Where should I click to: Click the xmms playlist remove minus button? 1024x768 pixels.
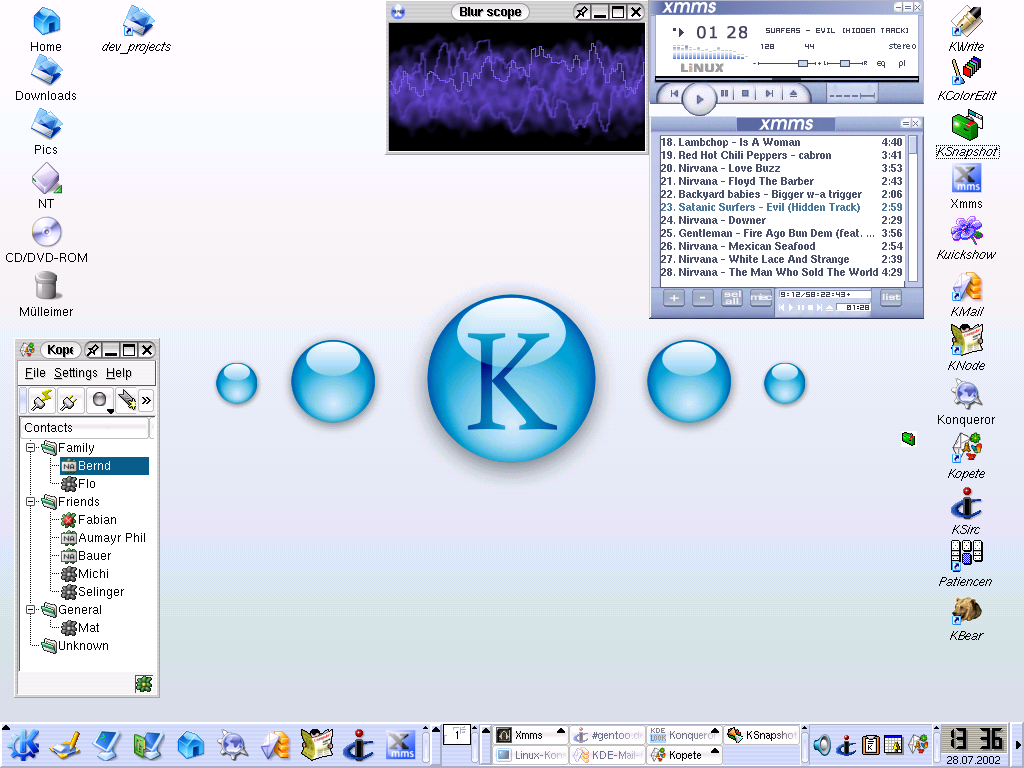[x=703, y=298]
